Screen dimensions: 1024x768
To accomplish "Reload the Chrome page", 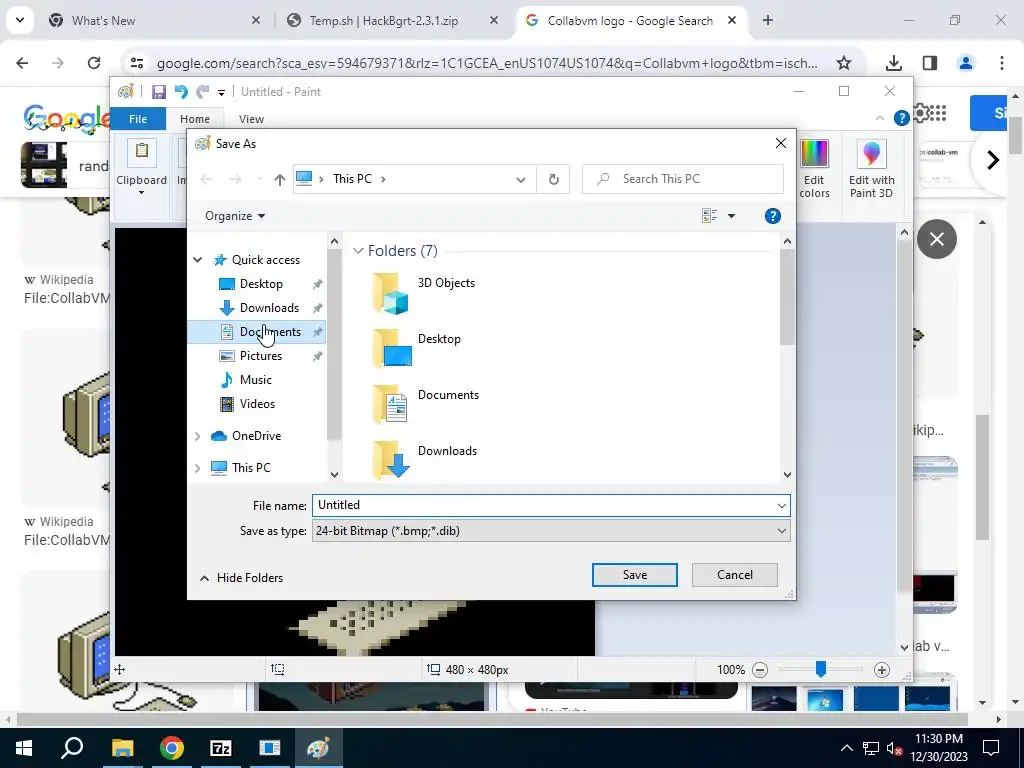I will pos(94,63).
